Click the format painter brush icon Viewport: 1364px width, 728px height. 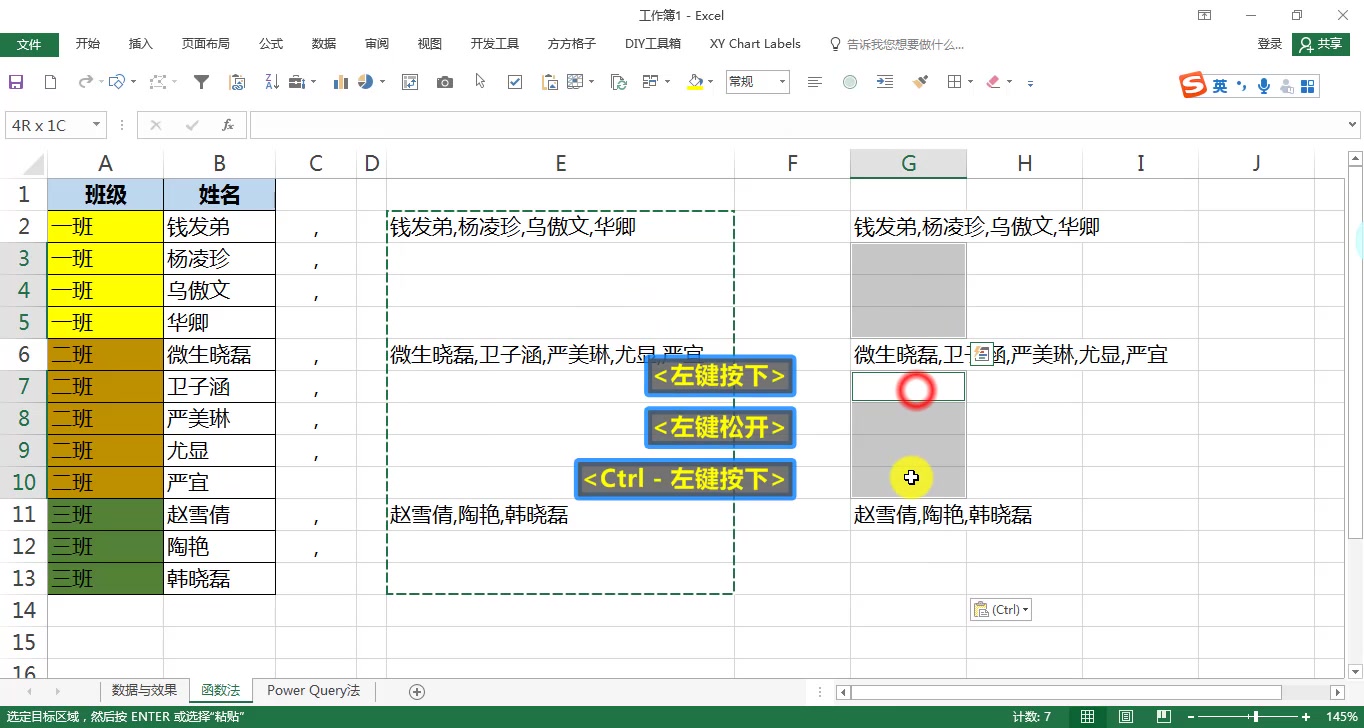(x=920, y=82)
